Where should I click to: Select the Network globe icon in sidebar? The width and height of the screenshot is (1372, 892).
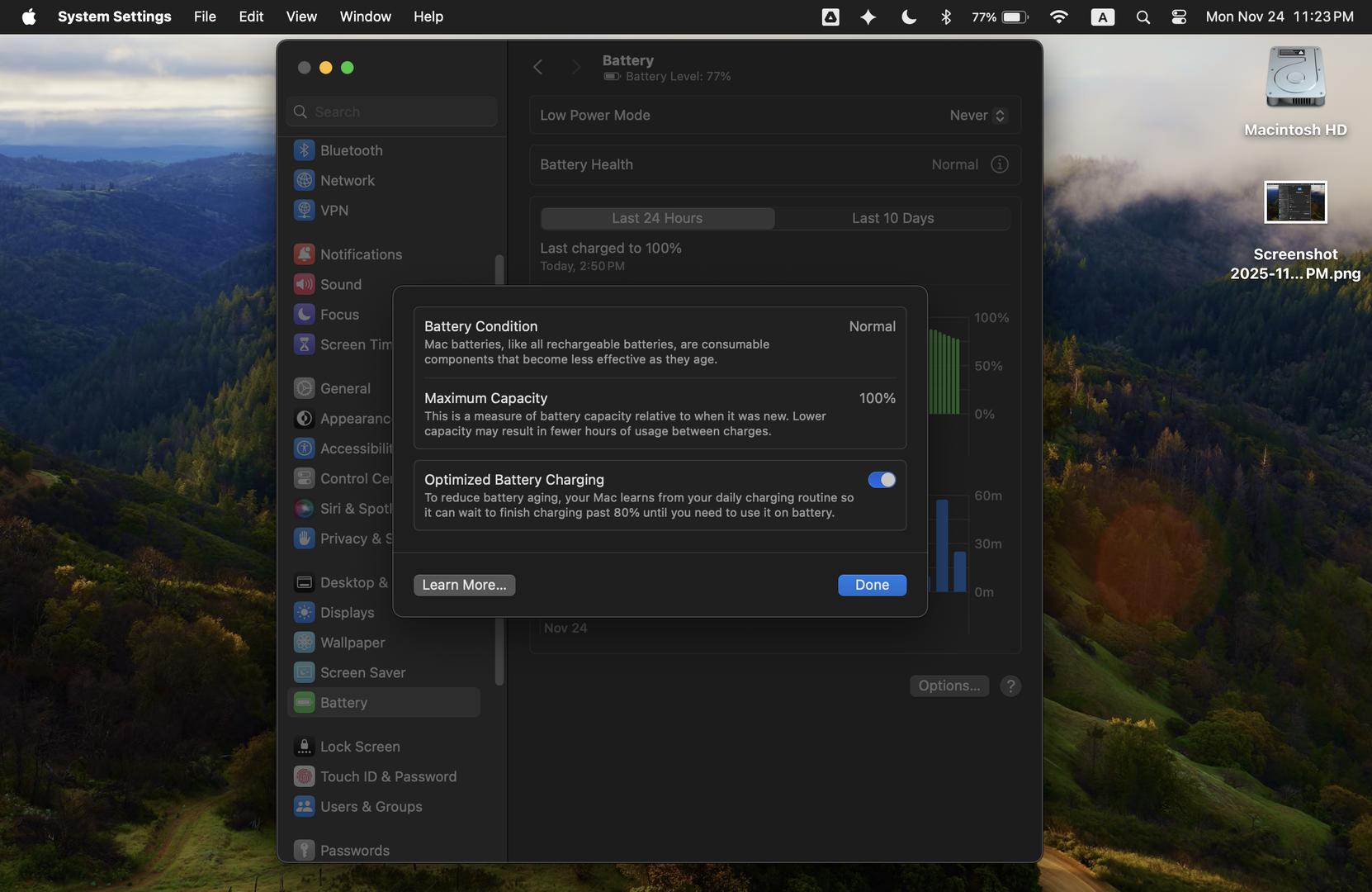pyautogui.click(x=305, y=180)
